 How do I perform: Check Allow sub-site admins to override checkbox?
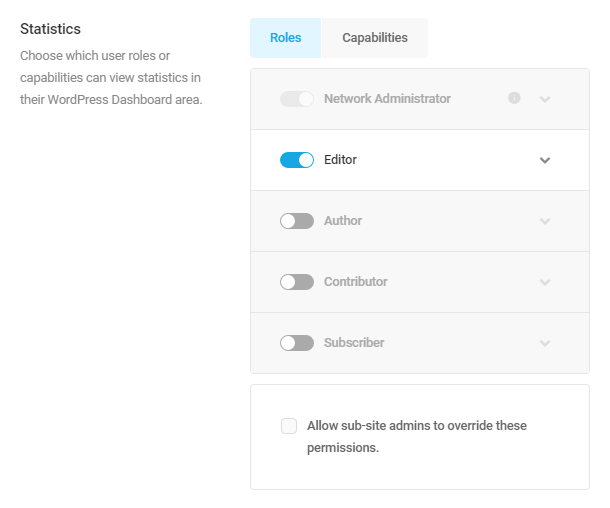(x=289, y=426)
